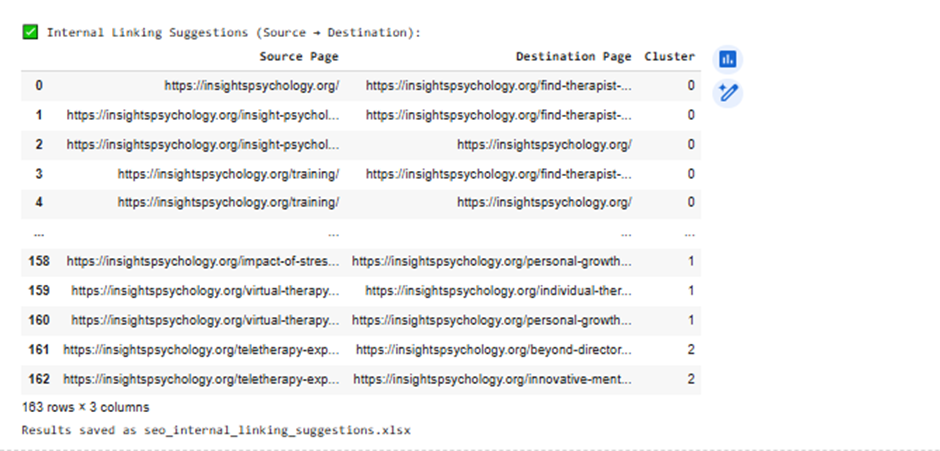Click the chart suggestion icon beside the table
The height and width of the screenshot is (451, 940).
tap(727, 60)
